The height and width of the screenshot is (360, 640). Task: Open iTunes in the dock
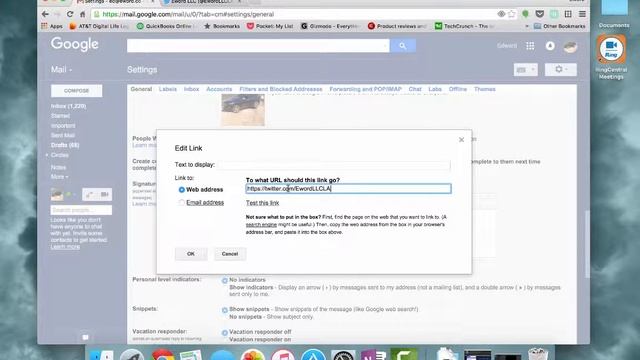click(283, 355)
